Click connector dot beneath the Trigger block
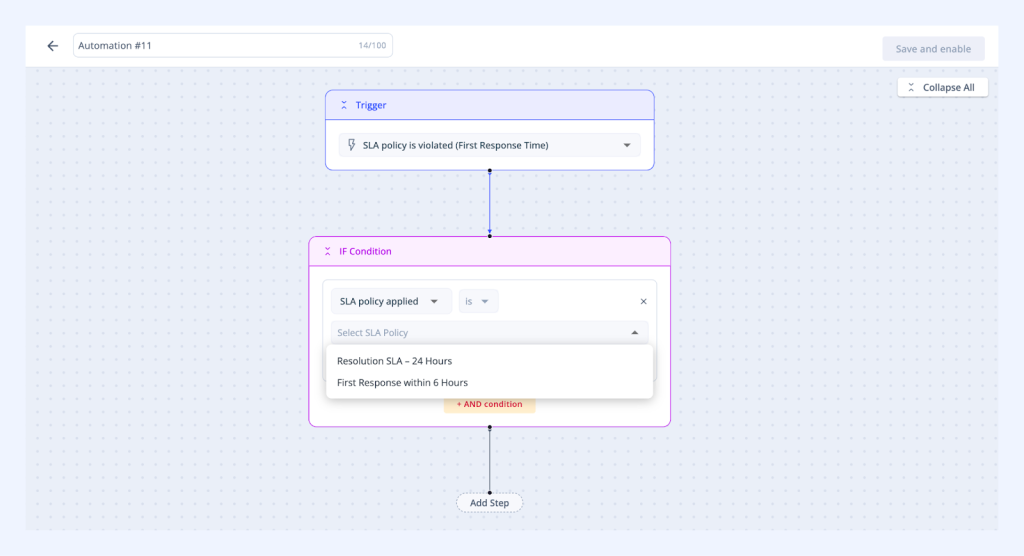The width and height of the screenshot is (1024, 556). (x=489, y=171)
